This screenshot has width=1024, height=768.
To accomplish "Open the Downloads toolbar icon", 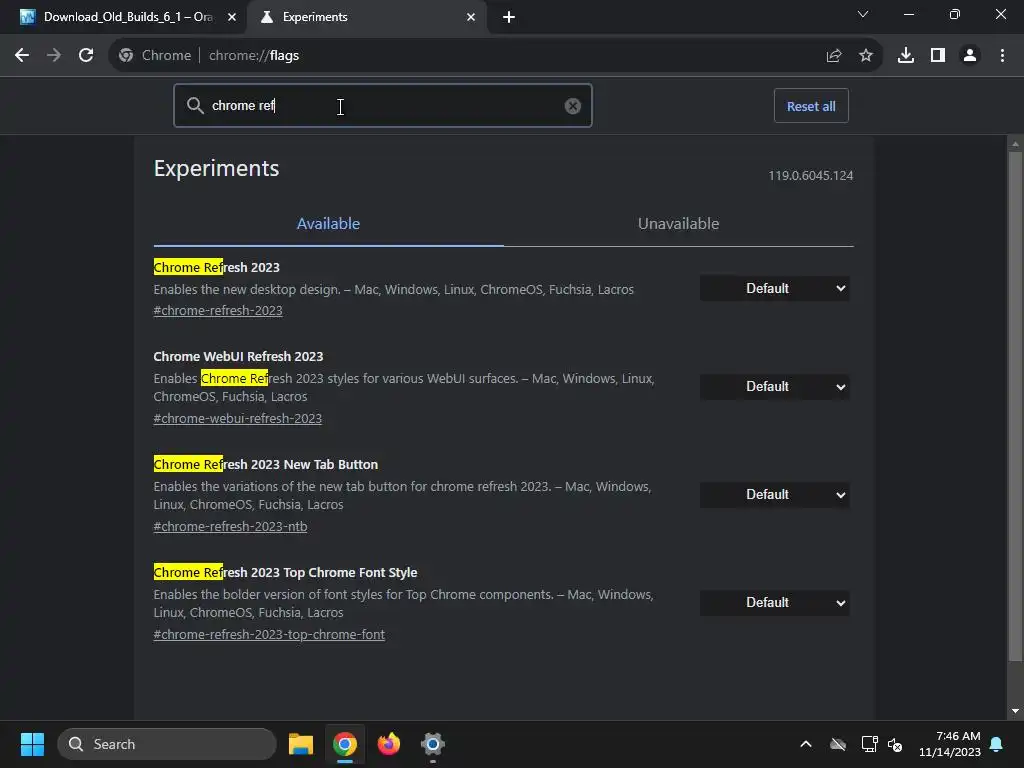I will (906, 56).
